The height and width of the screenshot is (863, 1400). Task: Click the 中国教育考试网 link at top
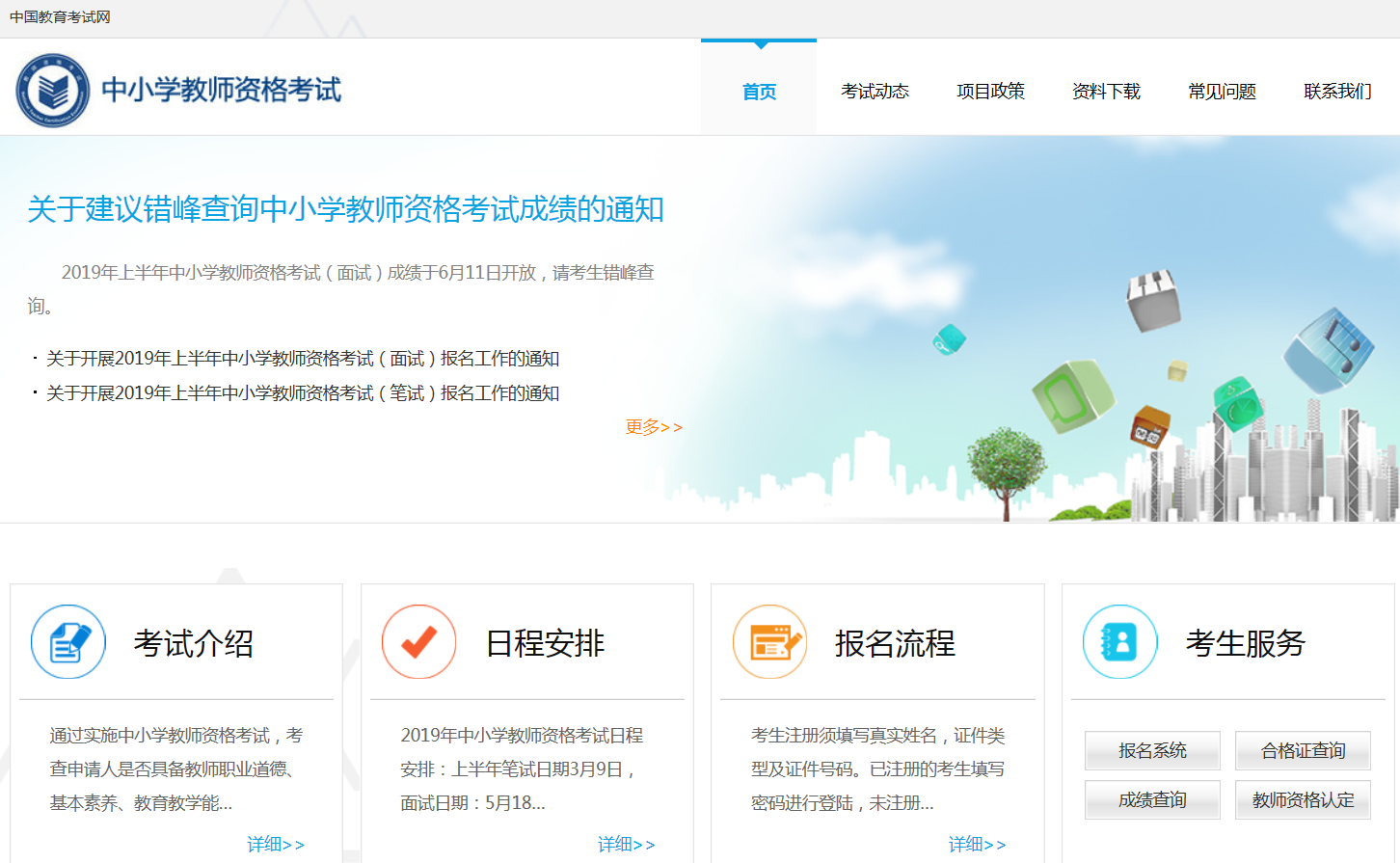[60, 17]
